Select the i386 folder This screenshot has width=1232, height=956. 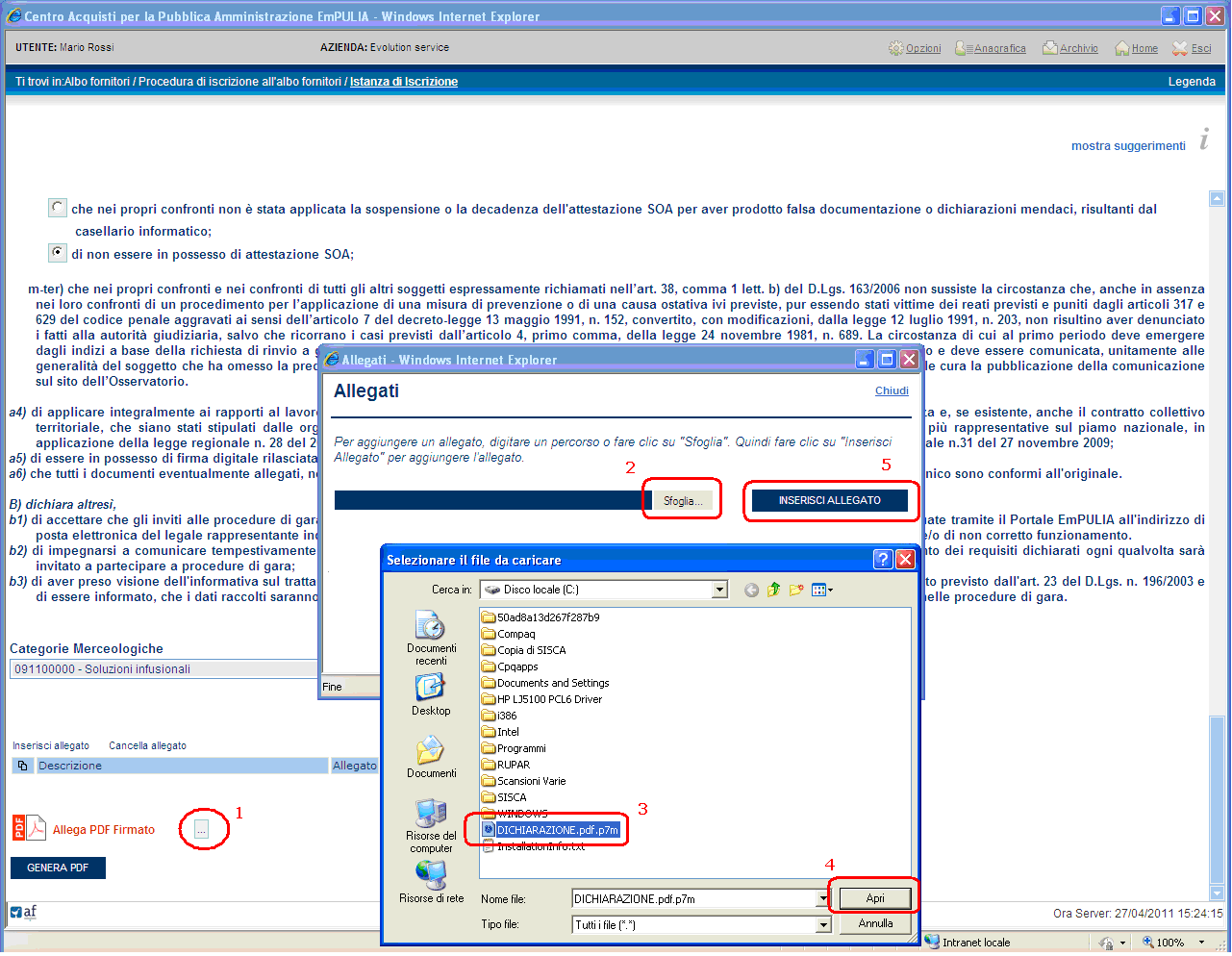[x=499, y=716]
